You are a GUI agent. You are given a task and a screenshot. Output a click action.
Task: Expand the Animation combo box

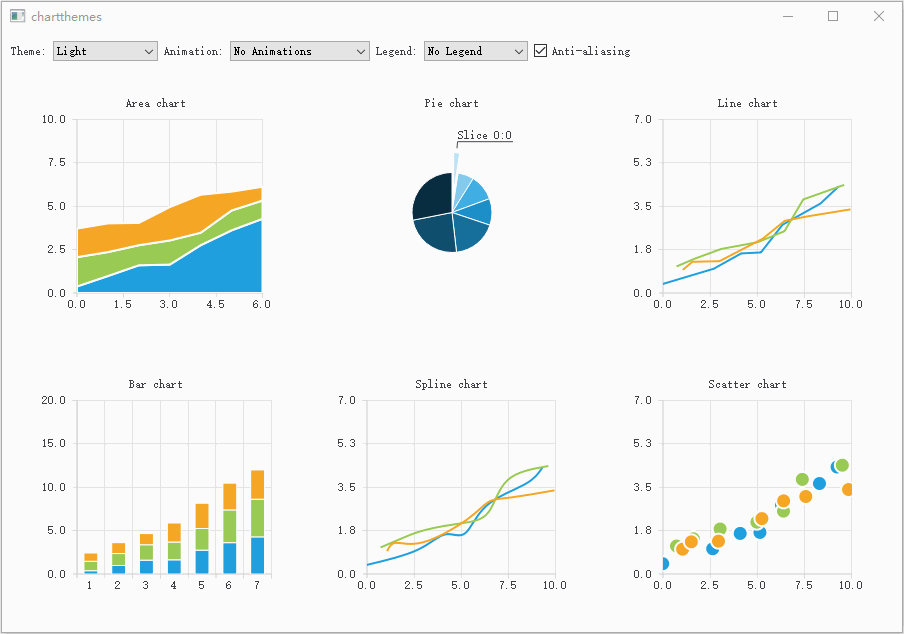(x=299, y=51)
